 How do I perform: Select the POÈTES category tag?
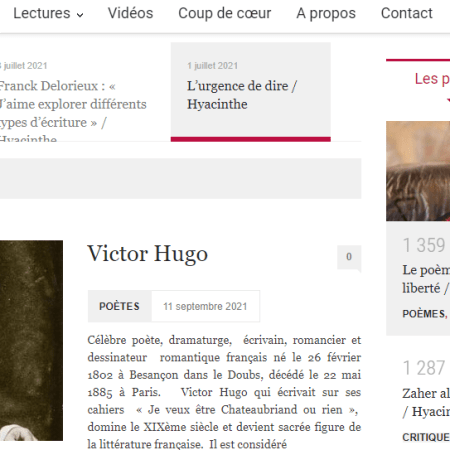pos(119,306)
